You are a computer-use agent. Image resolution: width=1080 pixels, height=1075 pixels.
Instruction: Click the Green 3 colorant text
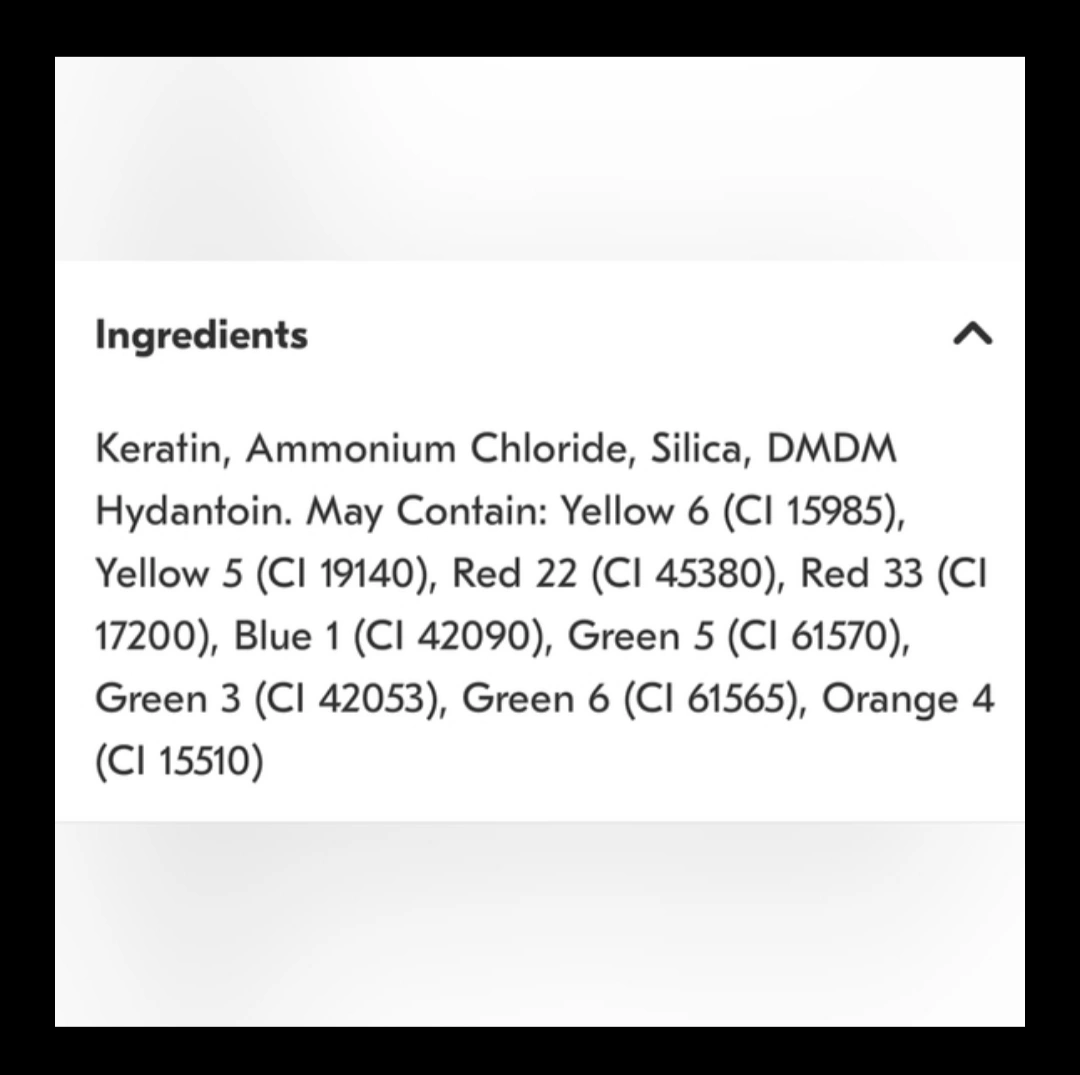167,699
